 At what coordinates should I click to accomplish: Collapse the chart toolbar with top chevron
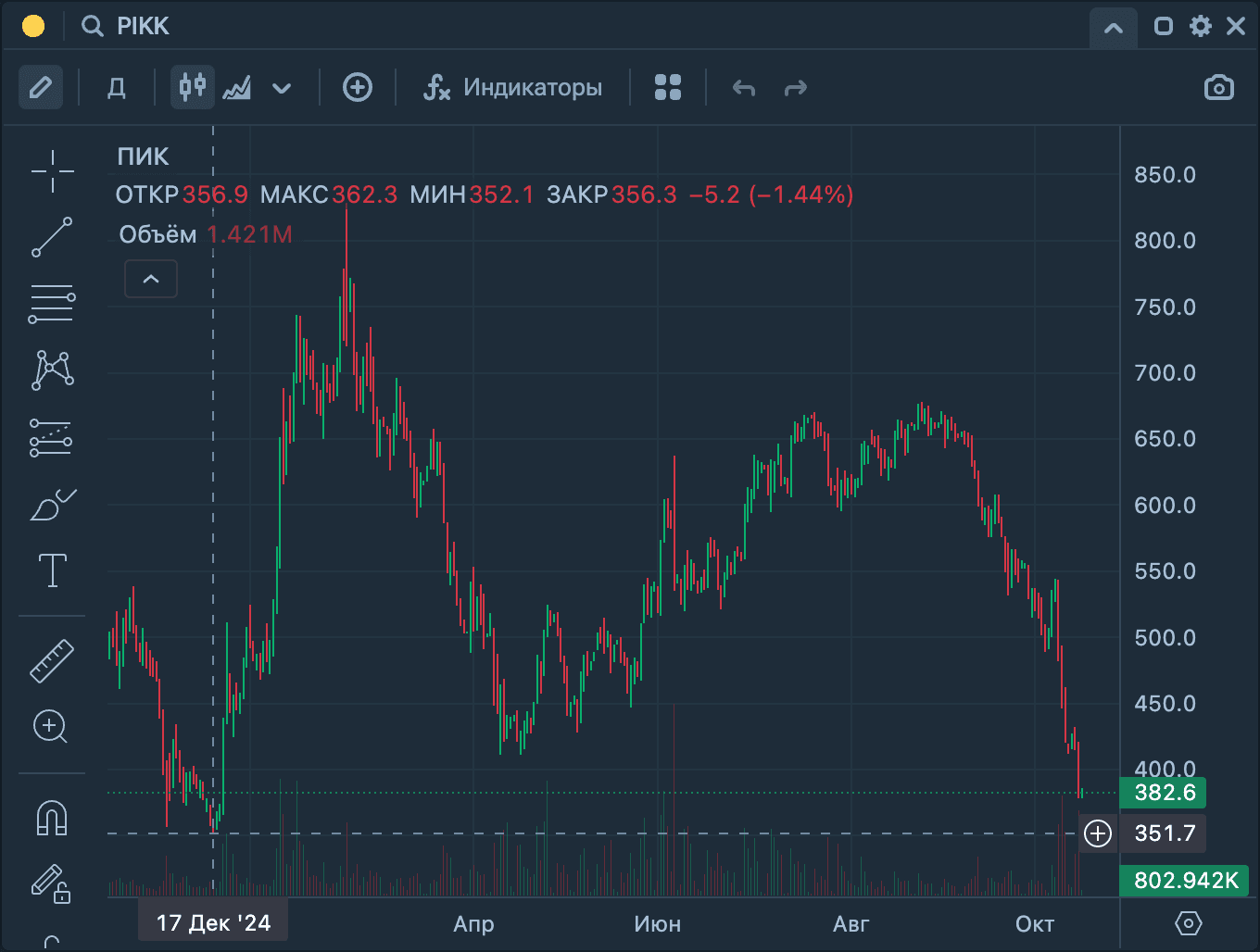[1114, 27]
